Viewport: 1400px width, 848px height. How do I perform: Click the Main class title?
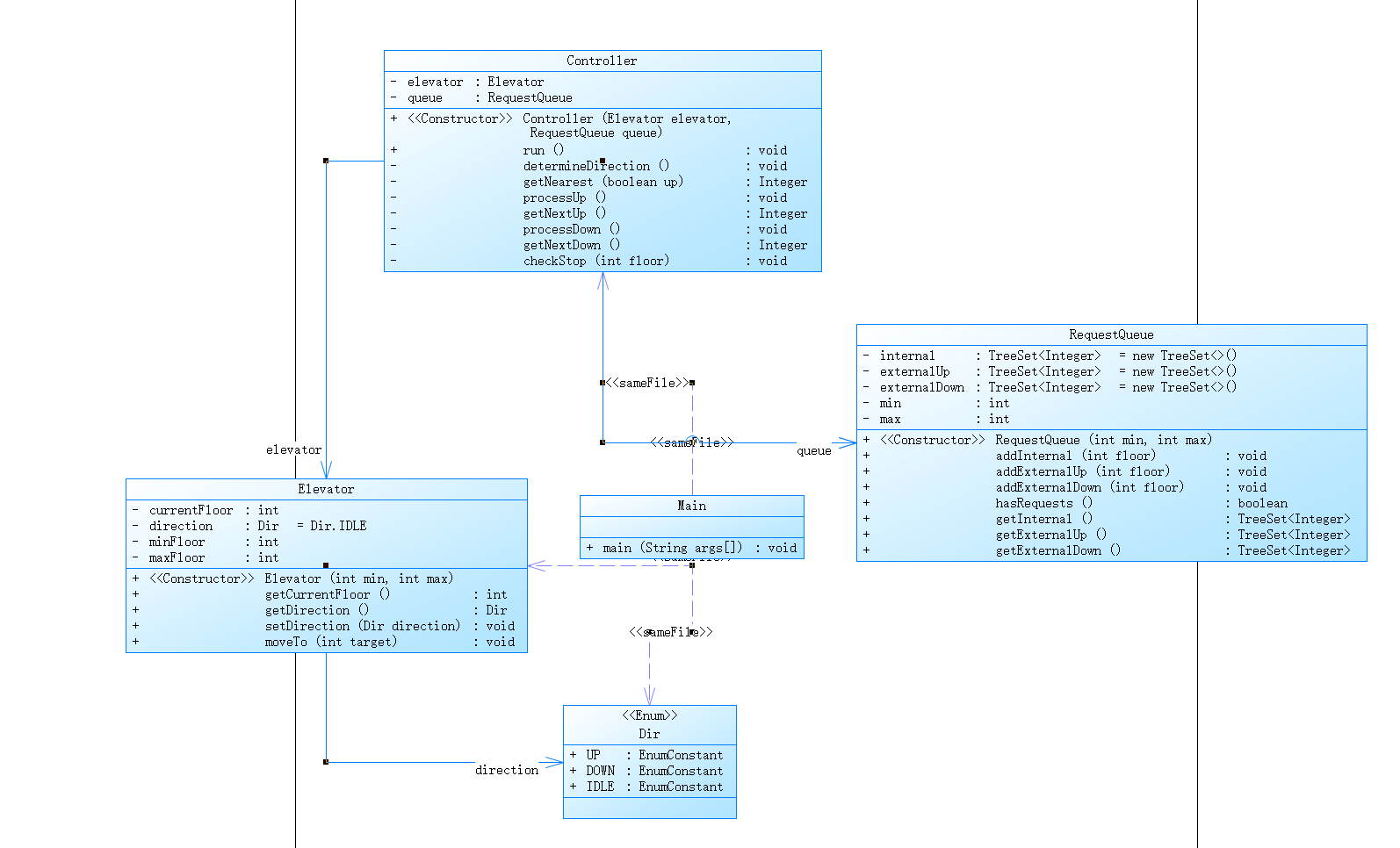(x=691, y=506)
